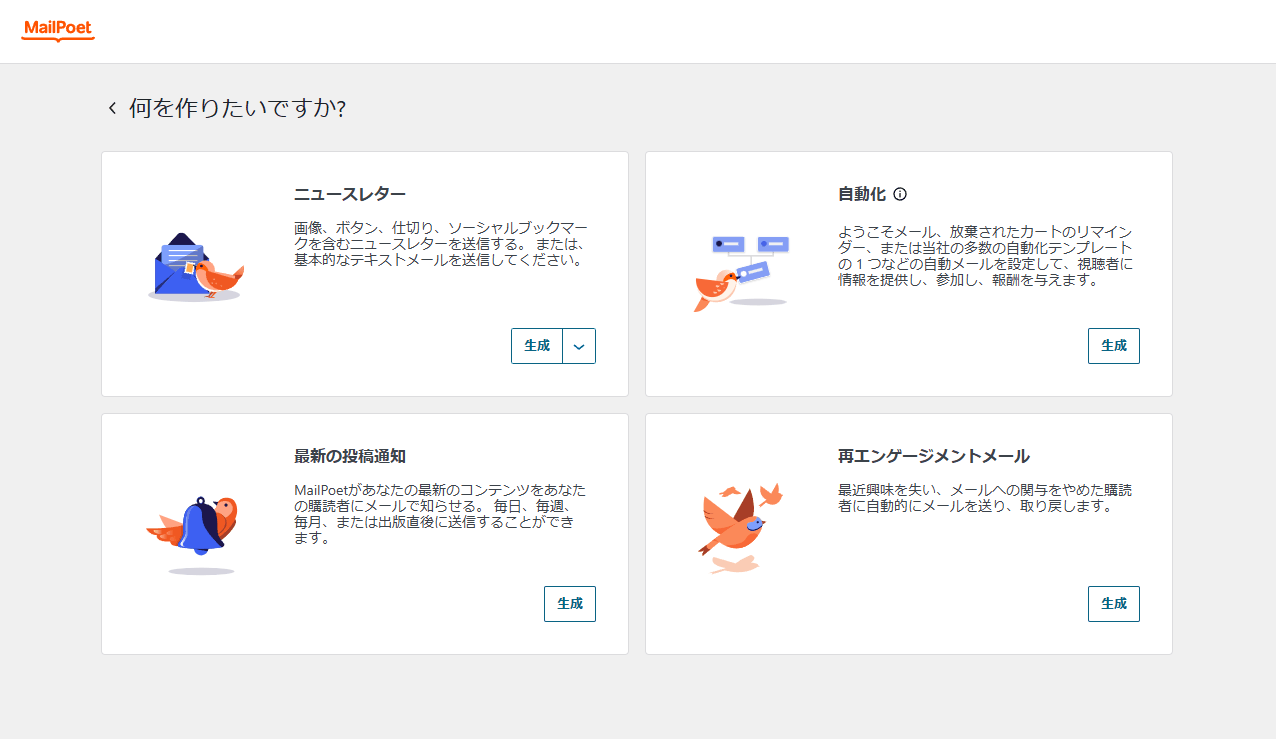Viewport: 1276px width, 739px height.
Task: Click the MailPoet logo
Action: point(58,31)
